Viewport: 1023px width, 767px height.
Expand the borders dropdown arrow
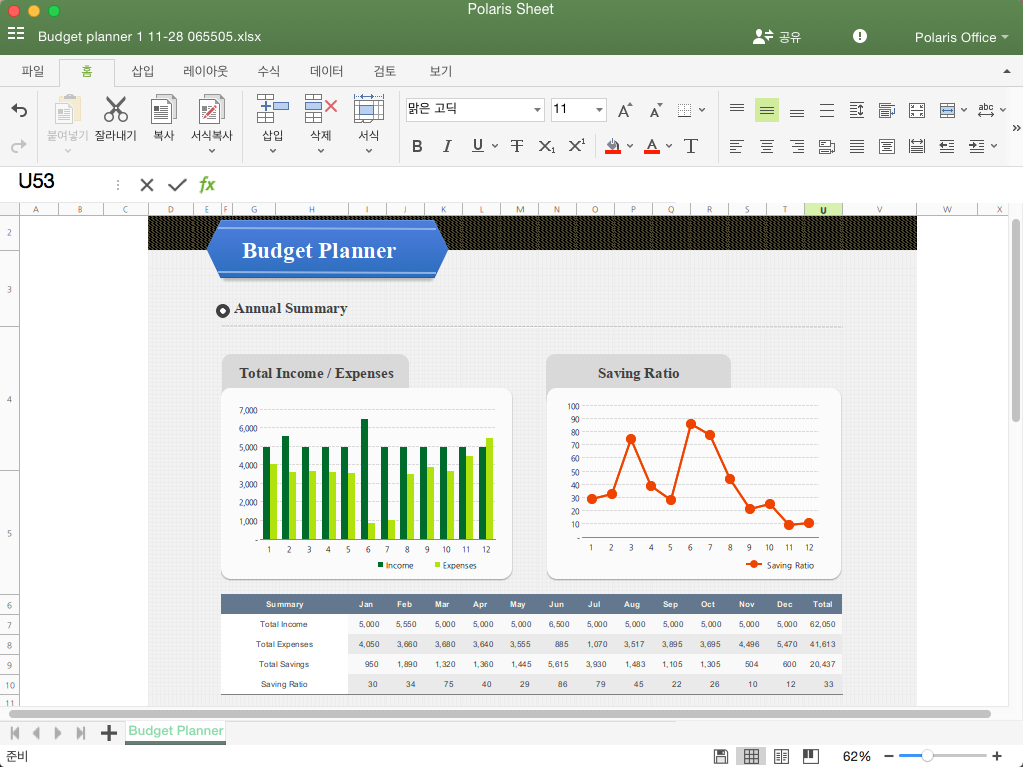(x=702, y=110)
